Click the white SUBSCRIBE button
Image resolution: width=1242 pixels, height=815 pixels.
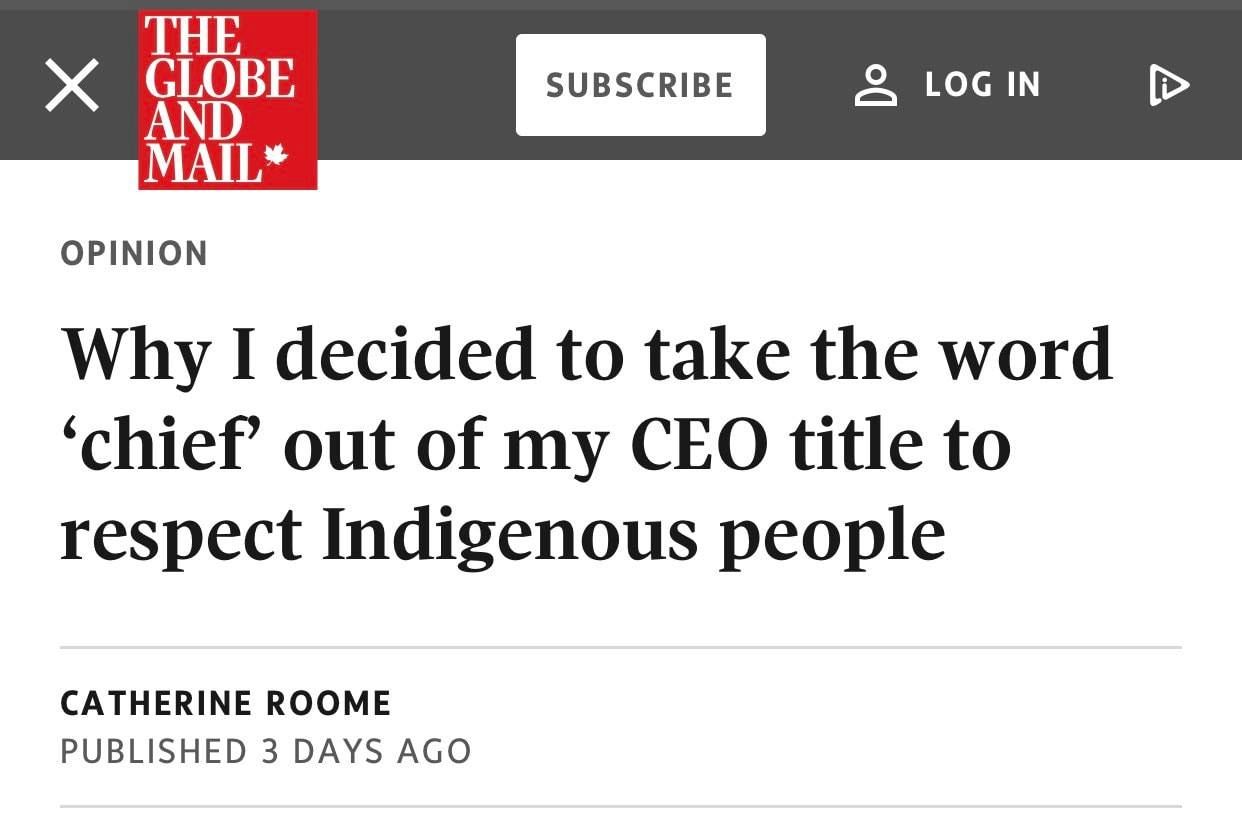click(x=641, y=85)
